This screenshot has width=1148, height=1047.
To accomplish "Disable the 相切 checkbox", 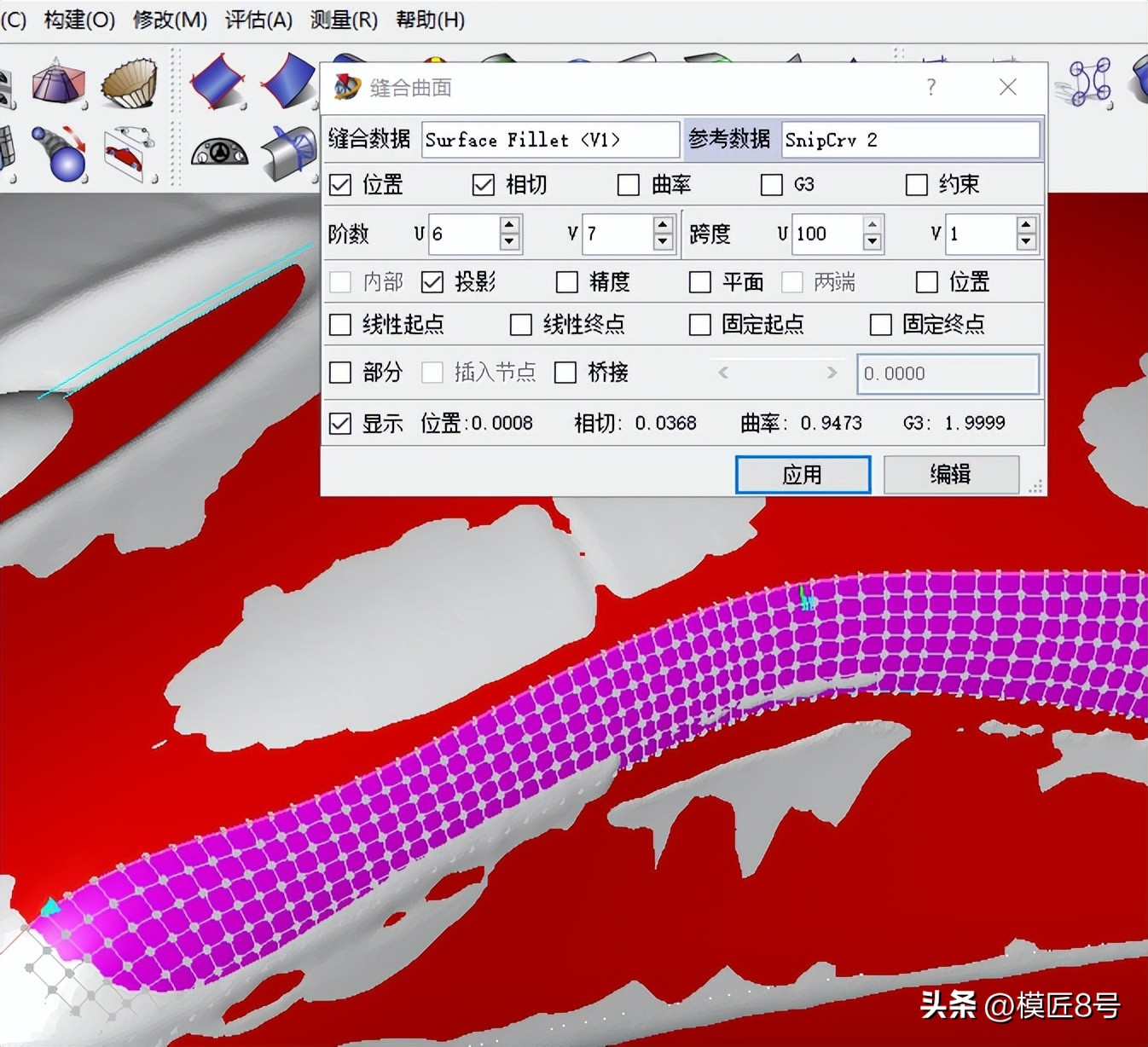I will pos(483,184).
